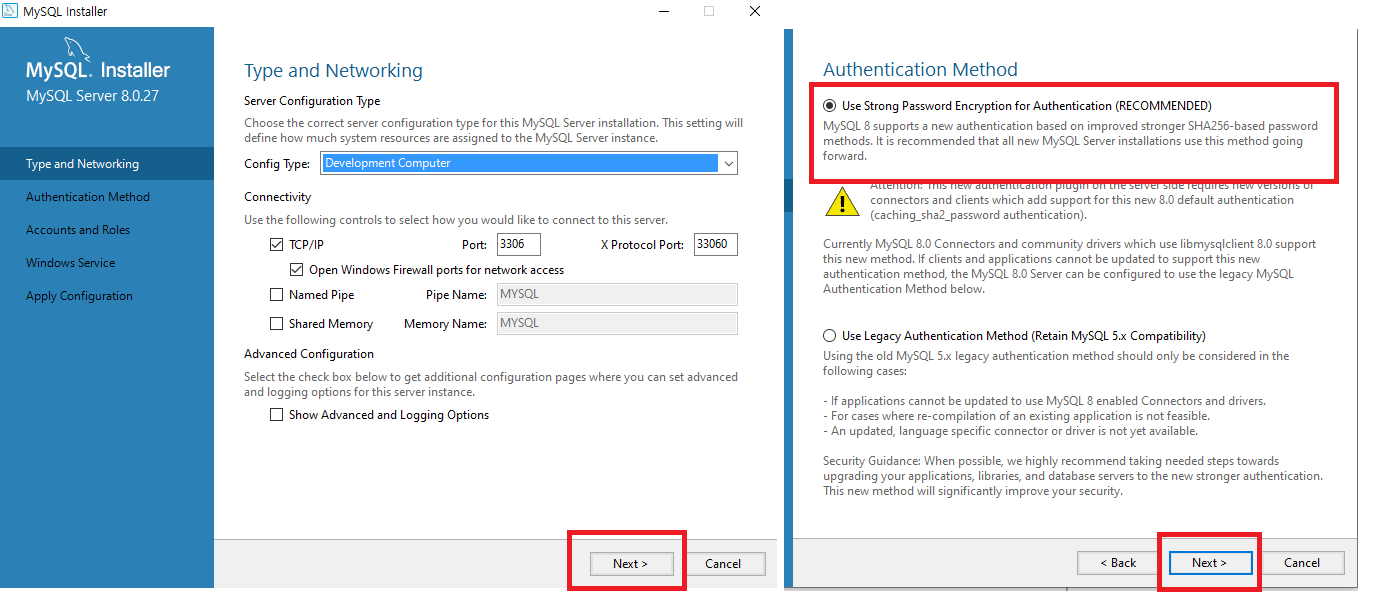This screenshot has height=606, width=1381.
Task: Go to Type and Networking step
Action: [x=107, y=164]
